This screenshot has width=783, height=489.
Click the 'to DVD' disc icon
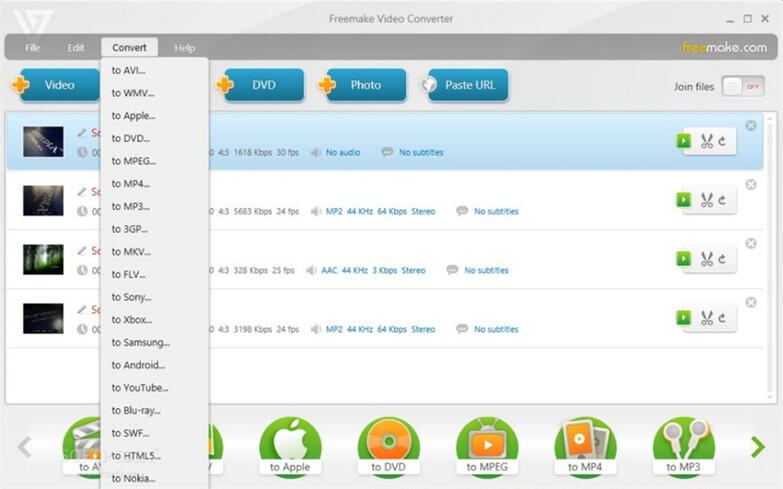[x=389, y=446]
